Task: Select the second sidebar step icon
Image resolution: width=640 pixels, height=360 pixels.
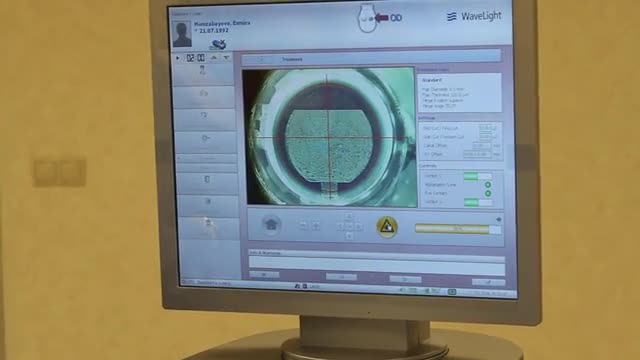Action: coord(204,96)
